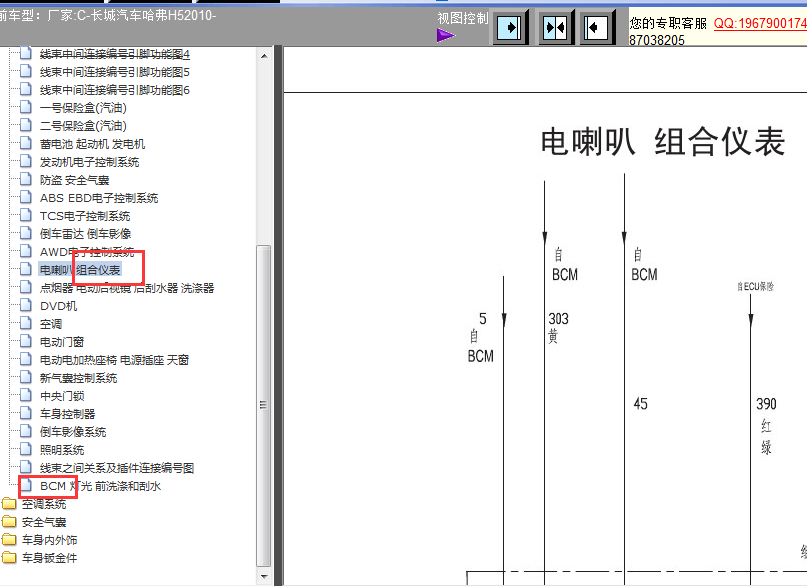This screenshot has height=586, width=807.
Task: Click page icon beside 防盗 安全气囊
Action: pyautogui.click(x=26, y=179)
